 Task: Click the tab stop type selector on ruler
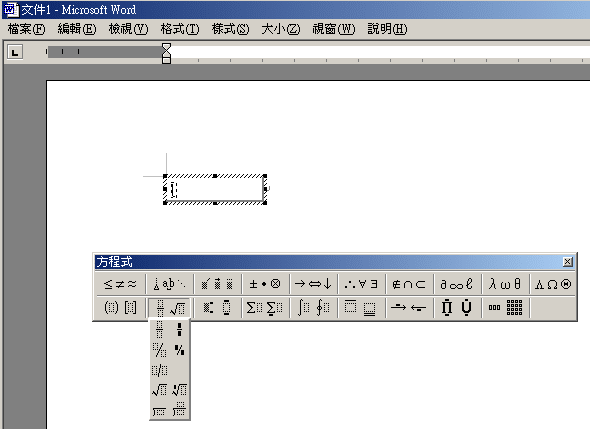(x=15, y=52)
